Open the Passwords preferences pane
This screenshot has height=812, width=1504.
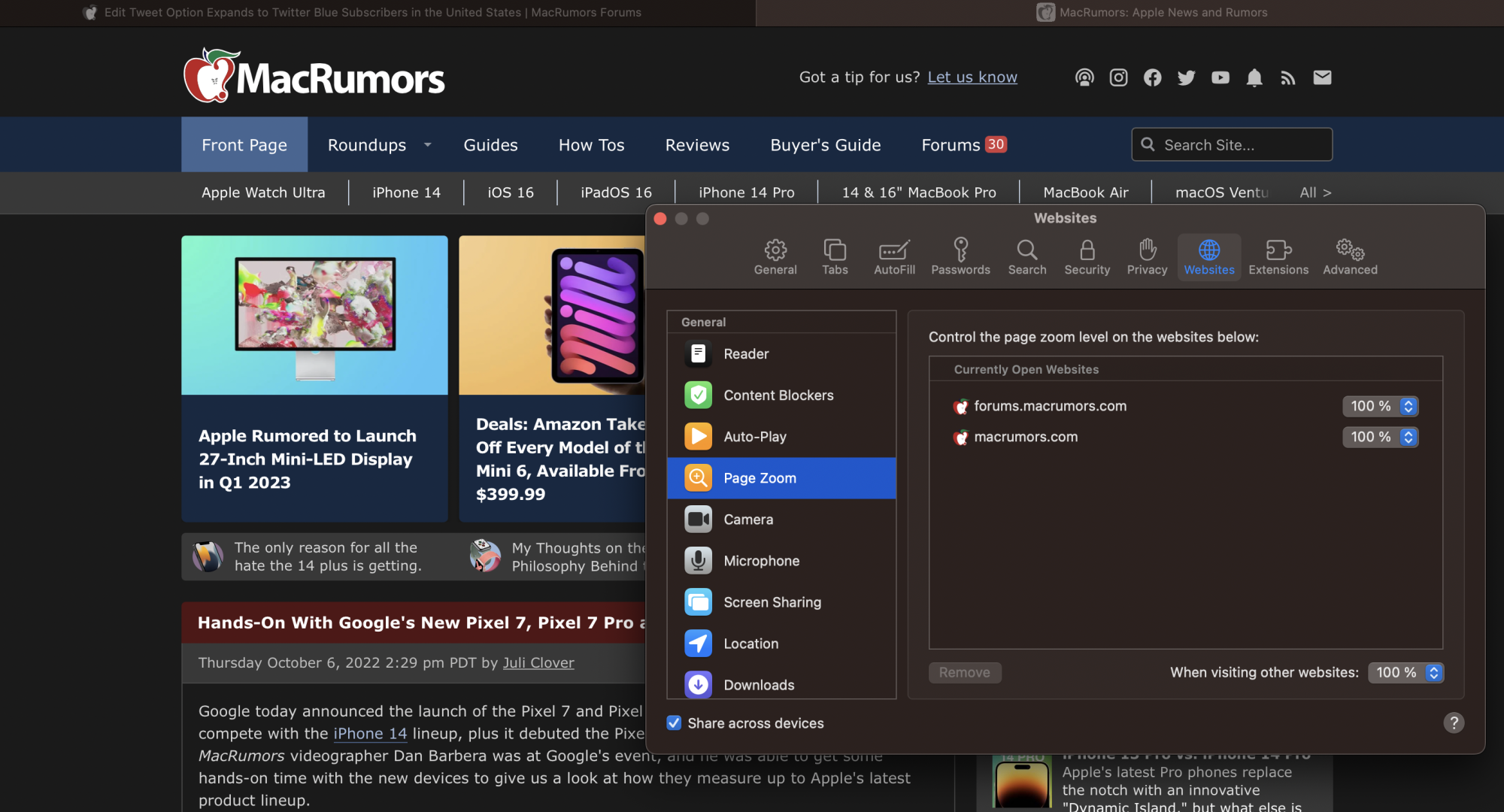960,256
